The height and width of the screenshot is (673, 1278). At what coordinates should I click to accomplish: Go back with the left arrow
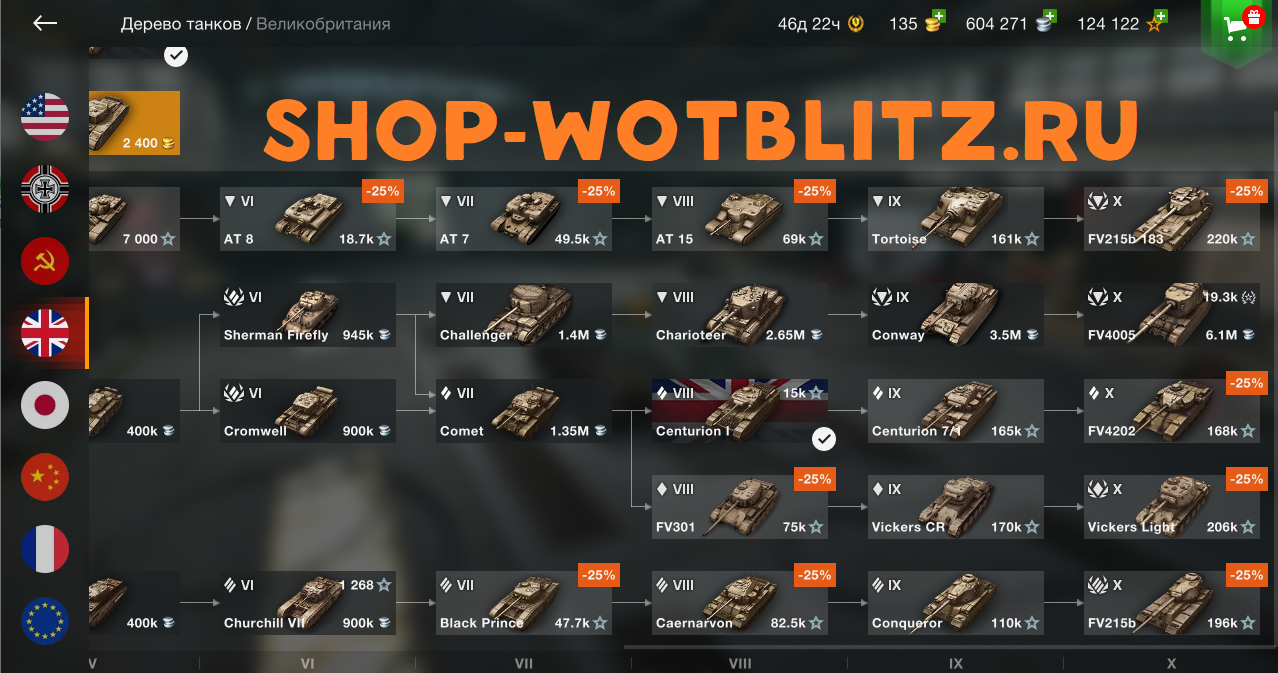(x=45, y=23)
